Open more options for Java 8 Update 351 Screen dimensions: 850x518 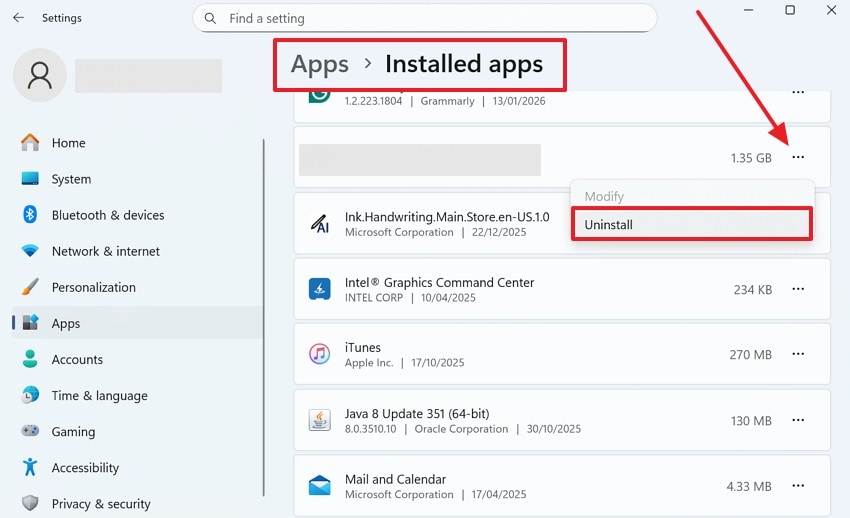click(798, 420)
